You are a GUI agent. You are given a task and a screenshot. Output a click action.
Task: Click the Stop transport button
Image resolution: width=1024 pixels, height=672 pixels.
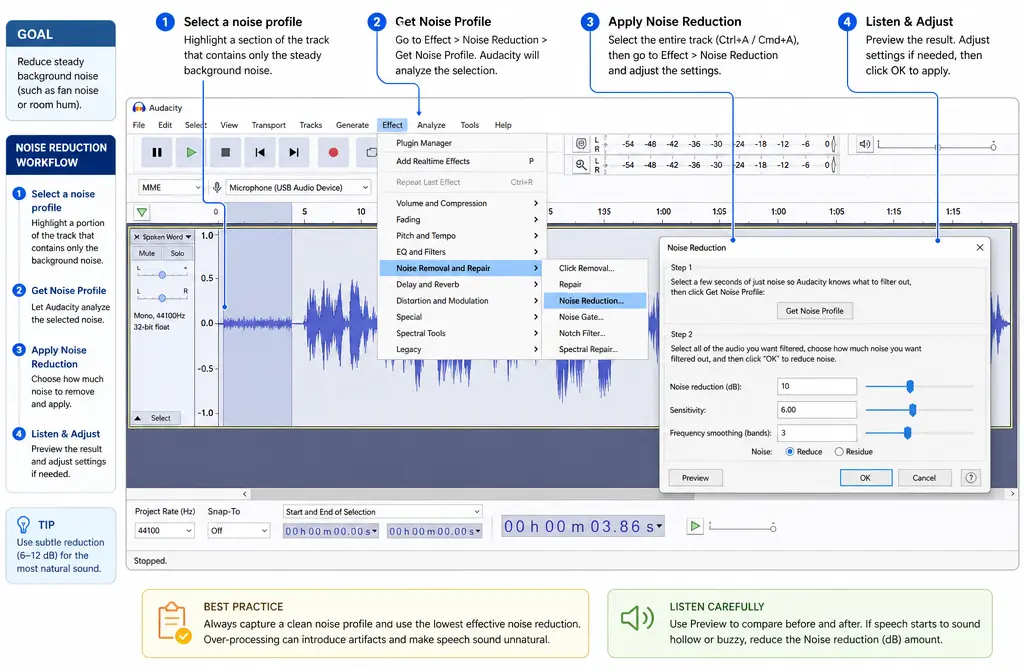(x=225, y=152)
